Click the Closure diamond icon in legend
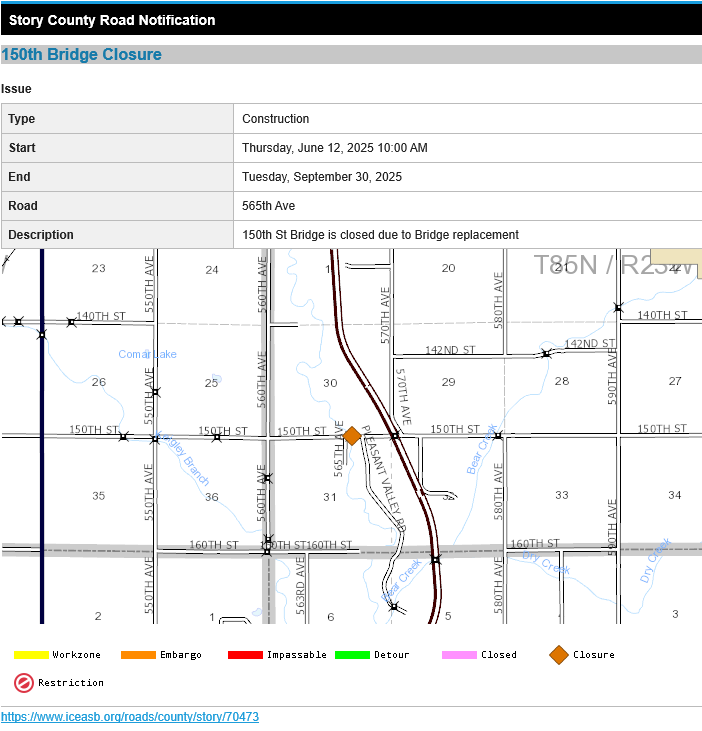702x731 pixels. [x=558, y=655]
